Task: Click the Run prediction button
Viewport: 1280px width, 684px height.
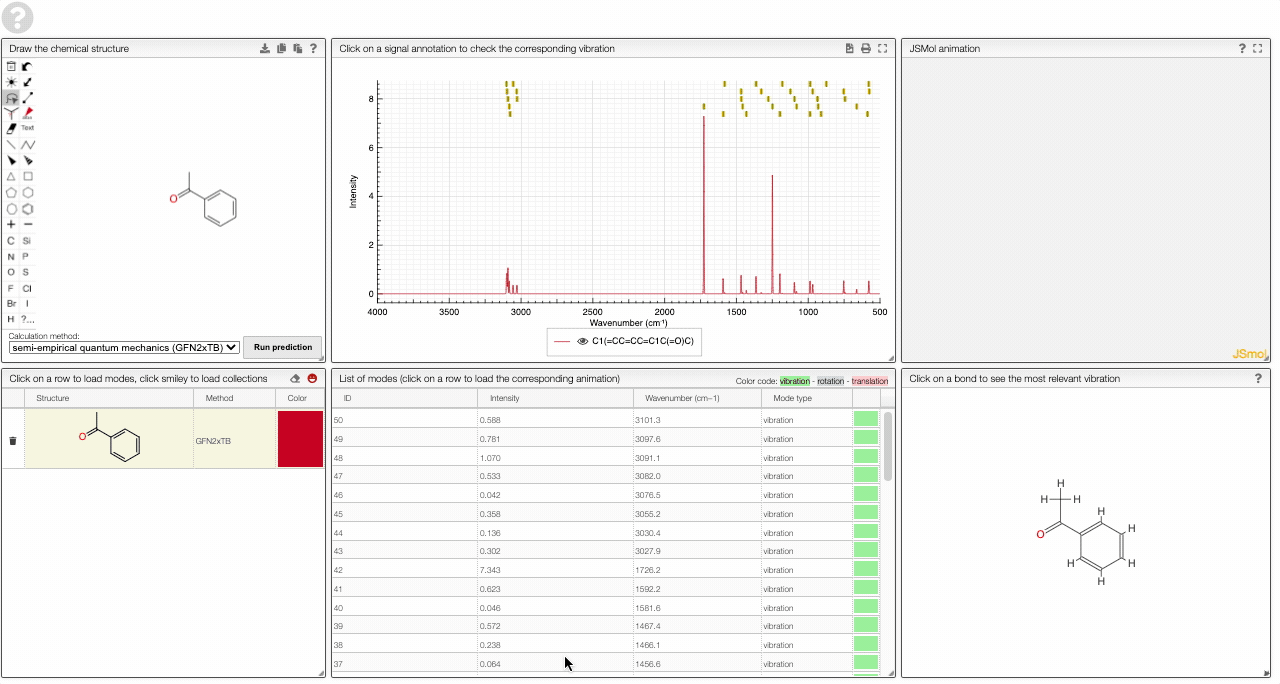Action: 283,347
